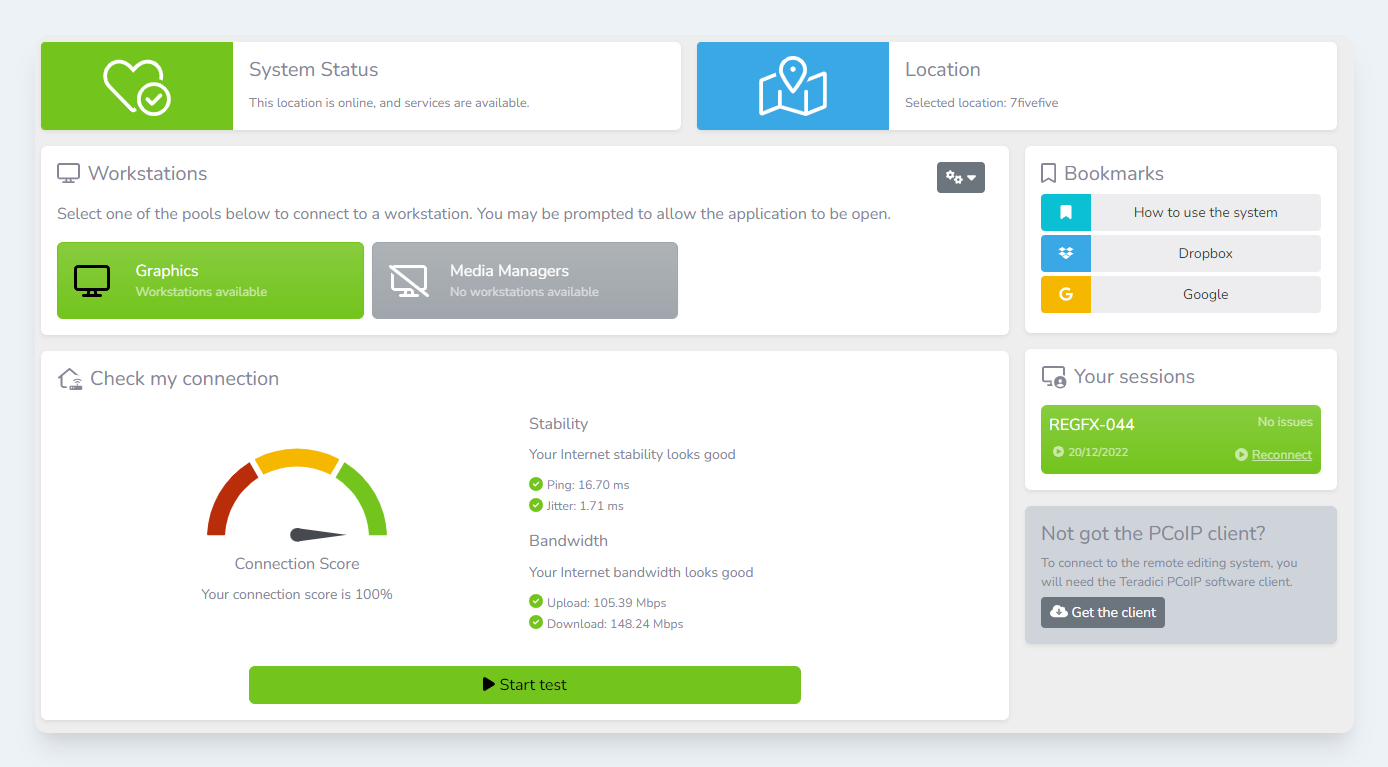Open the Google bookmark link

click(1205, 295)
